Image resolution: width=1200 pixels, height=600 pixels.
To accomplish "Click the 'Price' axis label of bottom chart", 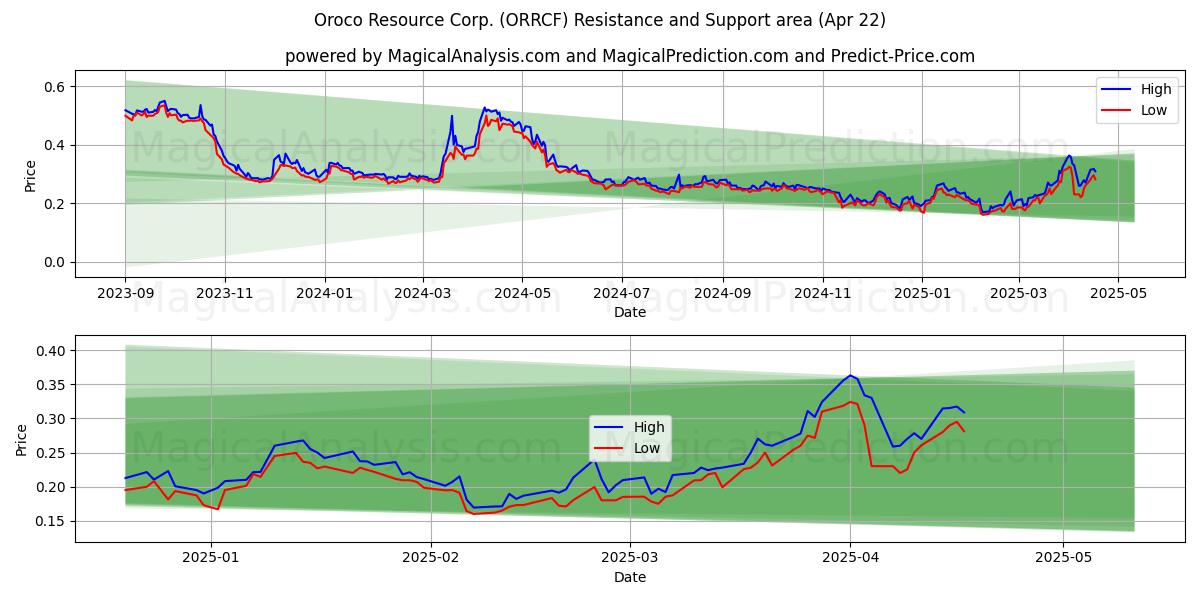I will [21, 439].
